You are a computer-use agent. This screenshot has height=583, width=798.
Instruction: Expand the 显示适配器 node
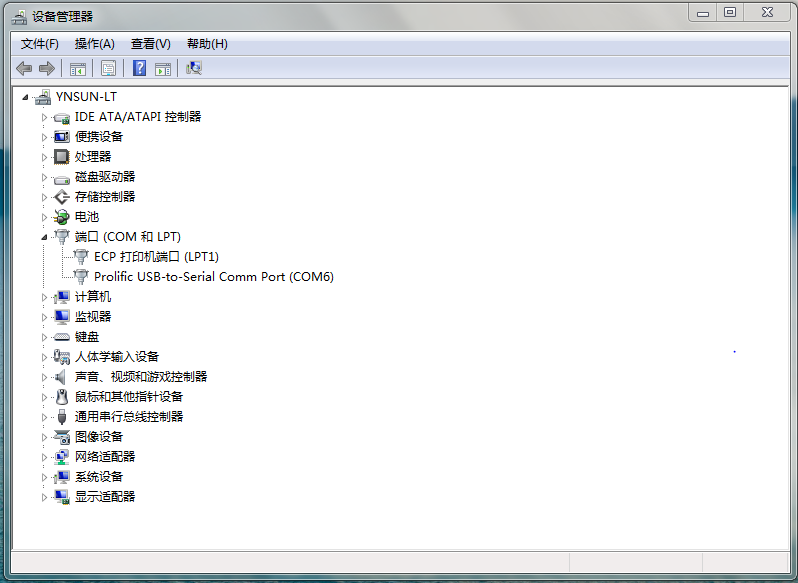coord(44,498)
